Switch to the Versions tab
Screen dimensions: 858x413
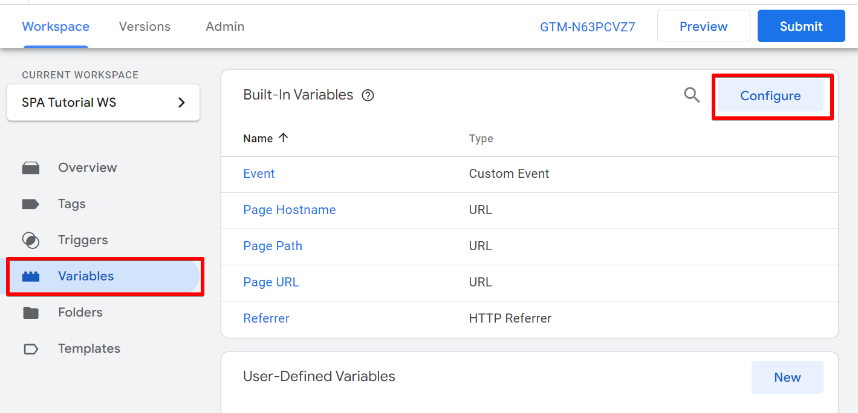144,26
